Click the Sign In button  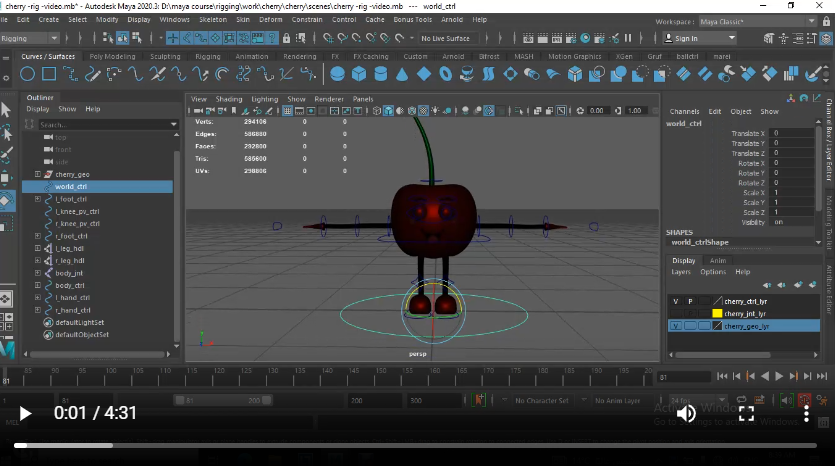tap(686, 39)
